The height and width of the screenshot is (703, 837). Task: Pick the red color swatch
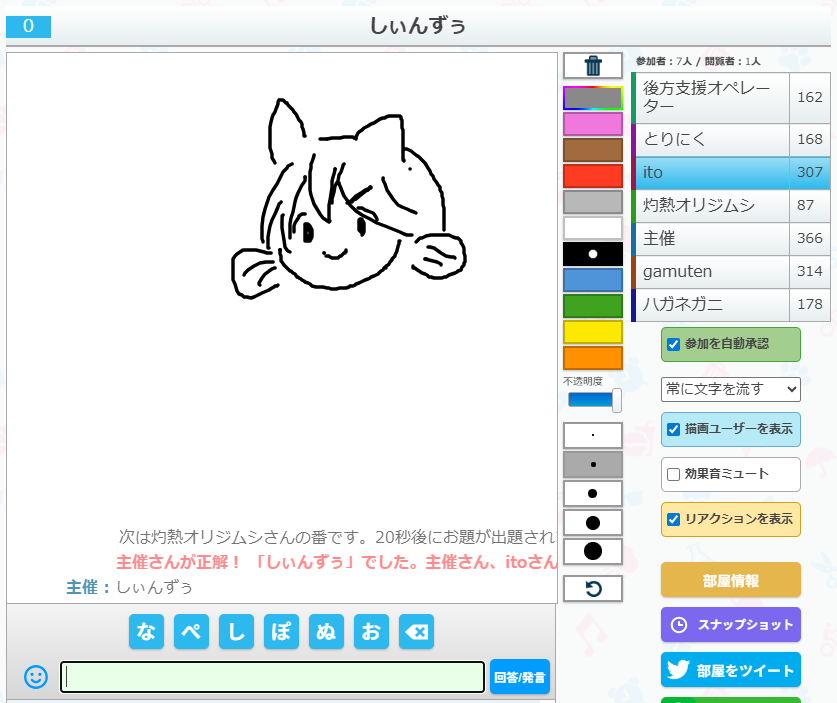click(593, 176)
